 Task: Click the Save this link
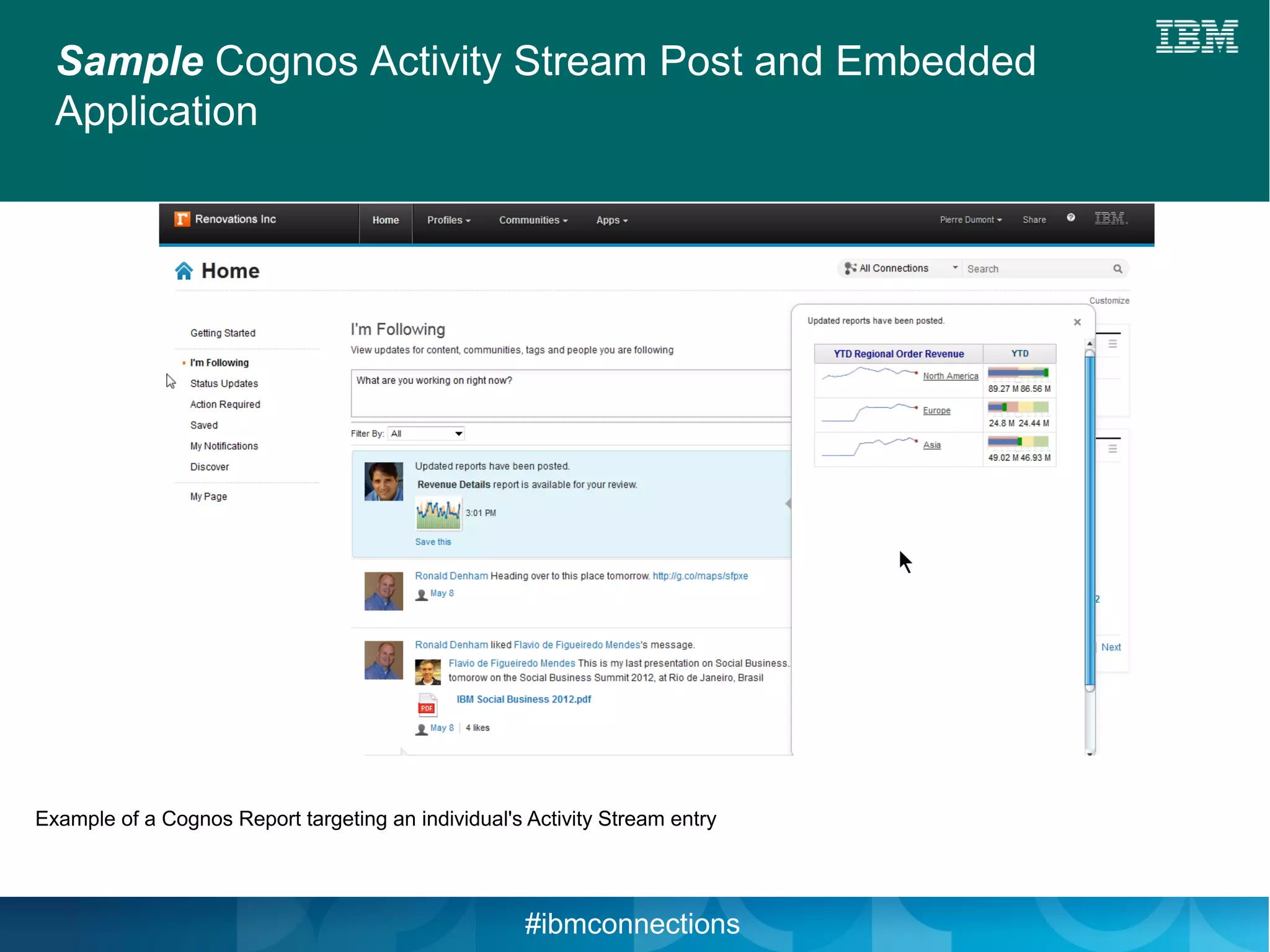[x=433, y=542]
